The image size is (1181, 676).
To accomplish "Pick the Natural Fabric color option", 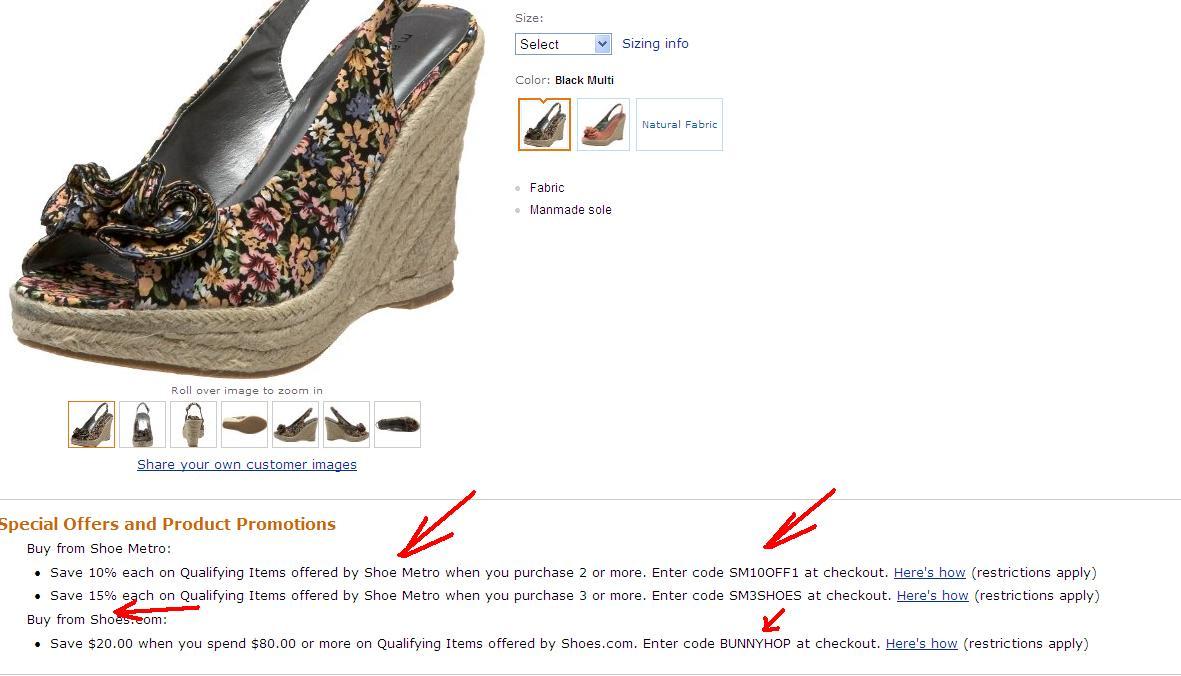I will [x=679, y=124].
